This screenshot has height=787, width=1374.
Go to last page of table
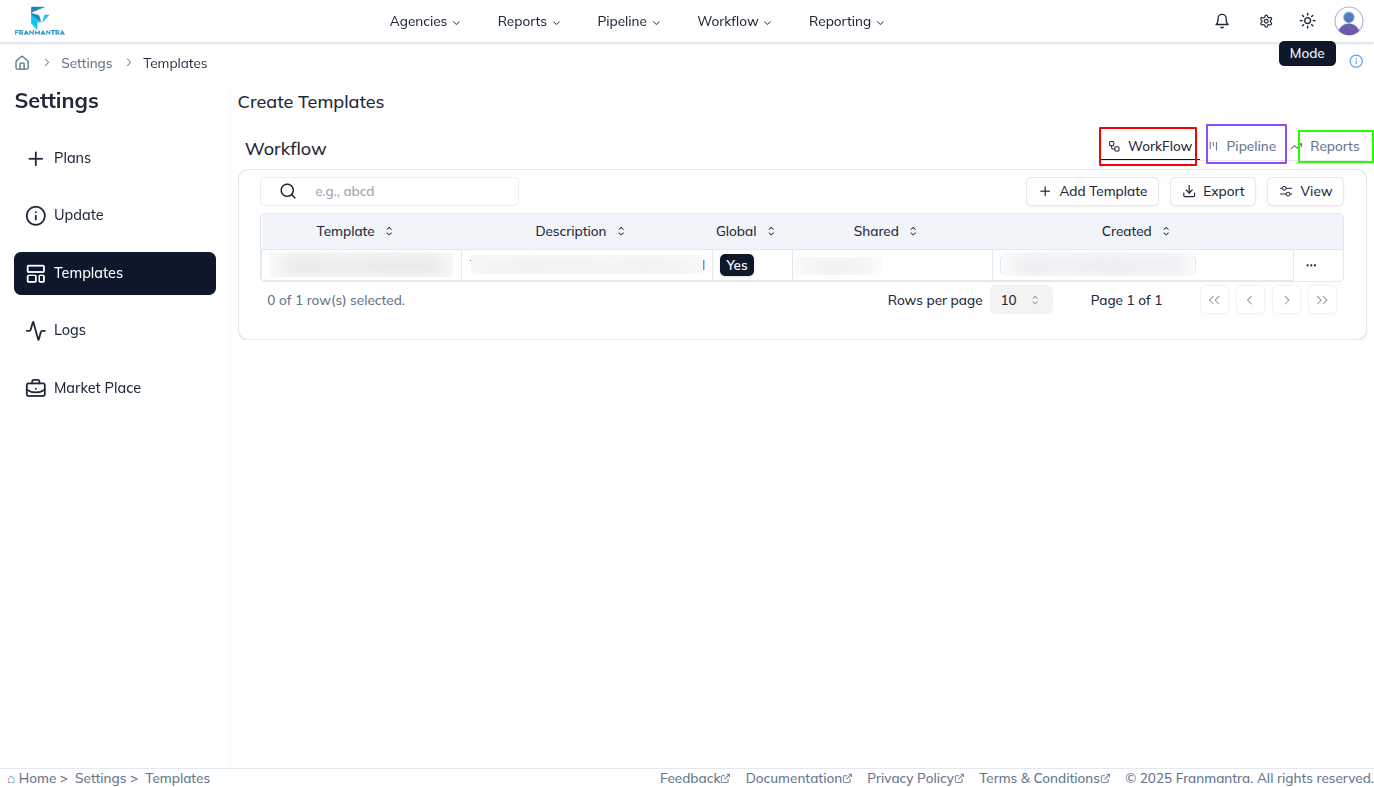[1322, 300]
